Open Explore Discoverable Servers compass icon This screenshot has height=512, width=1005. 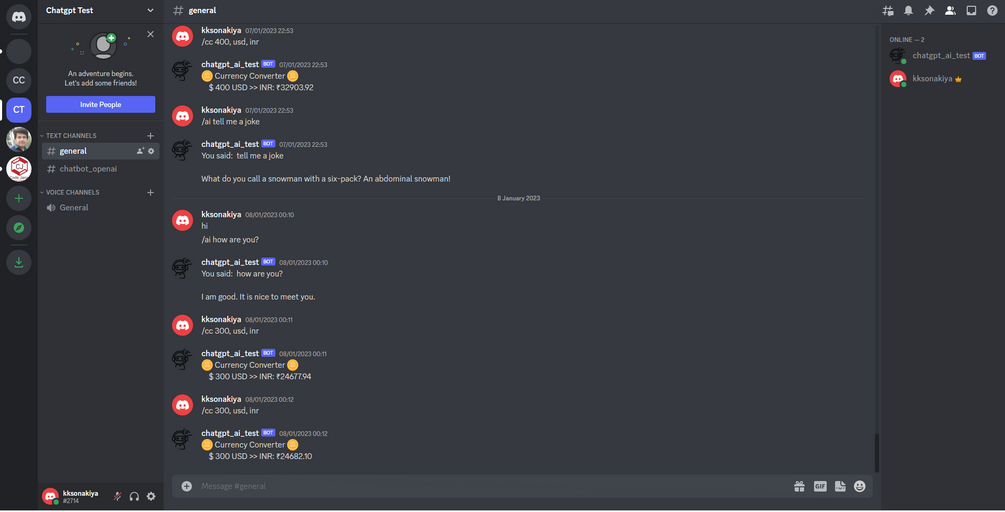pyautogui.click(x=19, y=227)
